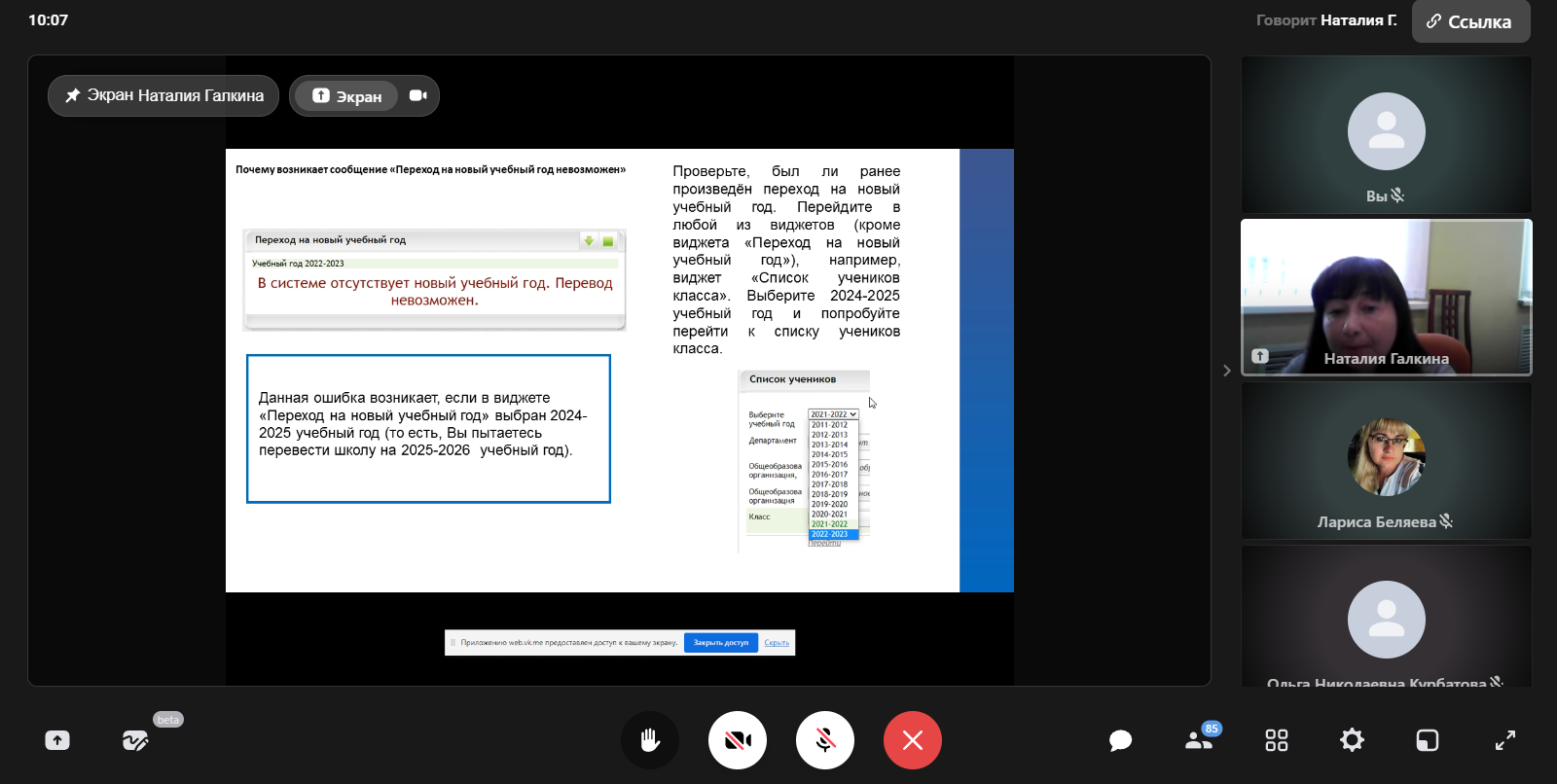Select Наталия Галкина video thumbnail
This screenshot has width=1557, height=784.
[1386, 297]
